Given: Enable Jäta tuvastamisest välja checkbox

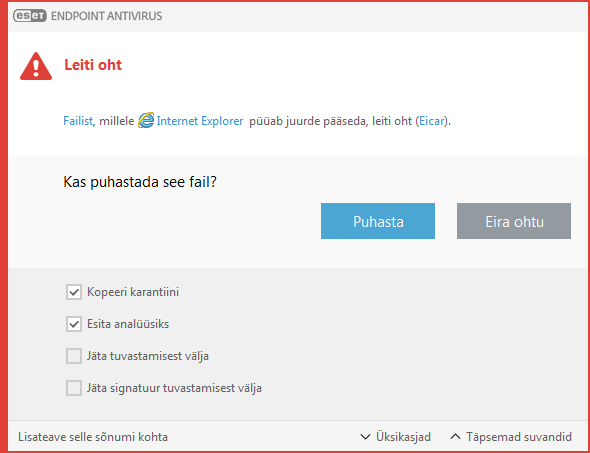Looking at the screenshot, I should pyautogui.click(x=74, y=356).
